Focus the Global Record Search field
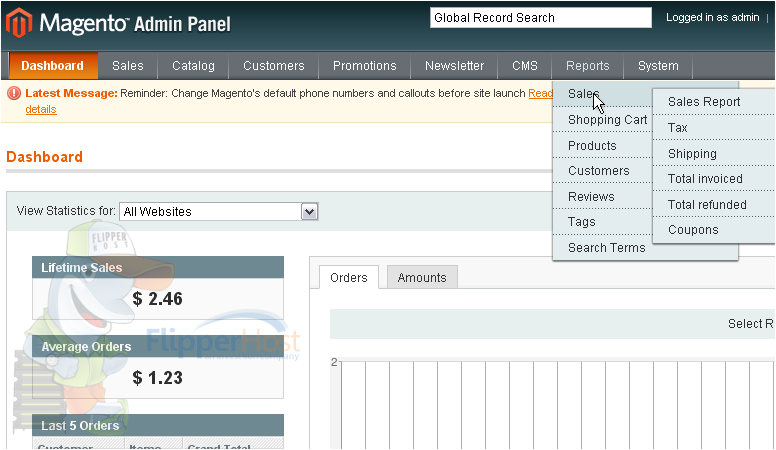Viewport: 776px width, 450px height. tap(540, 18)
